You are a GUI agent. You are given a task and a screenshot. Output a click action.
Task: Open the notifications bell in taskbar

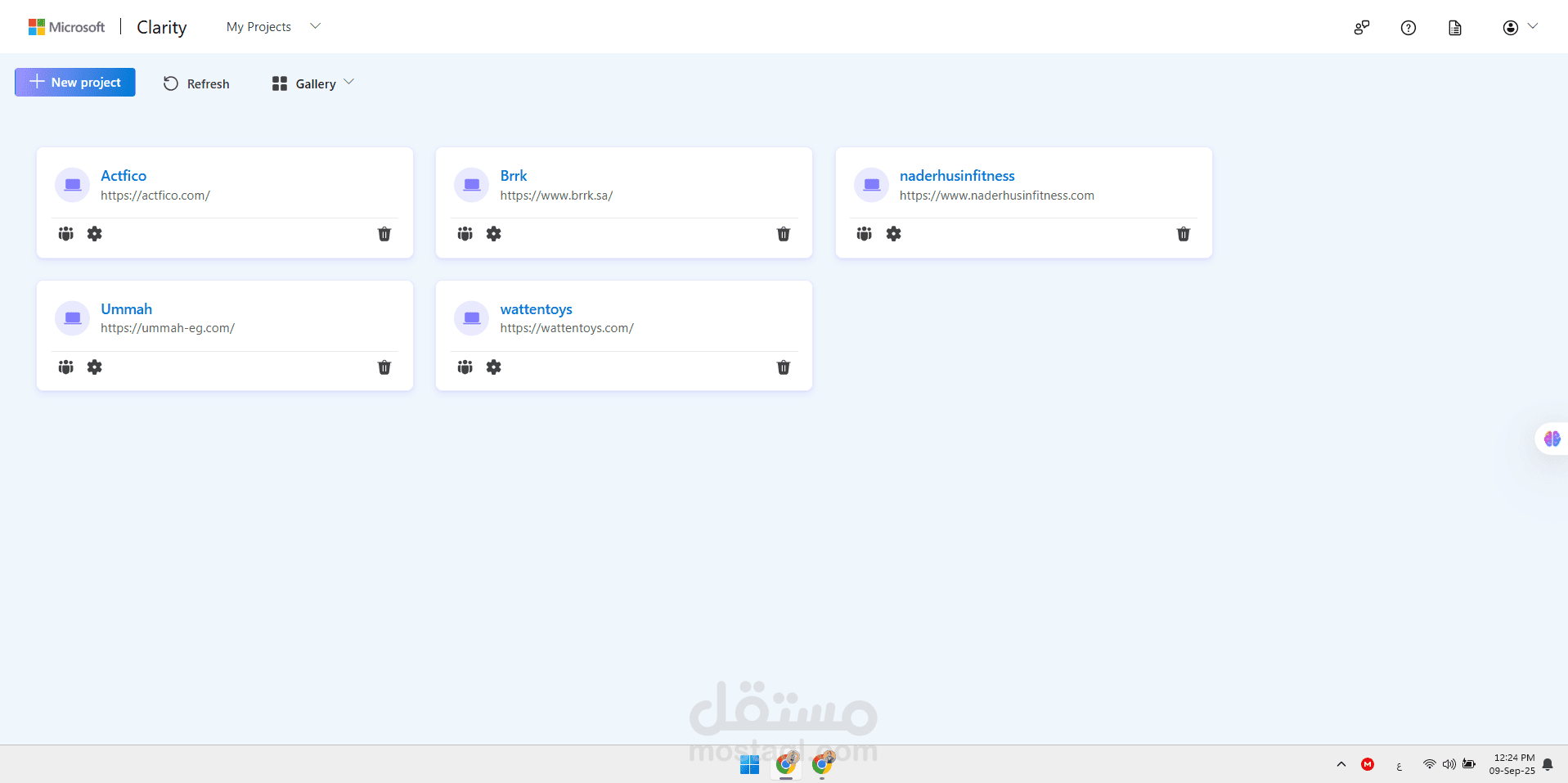[x=1548, y=764]
